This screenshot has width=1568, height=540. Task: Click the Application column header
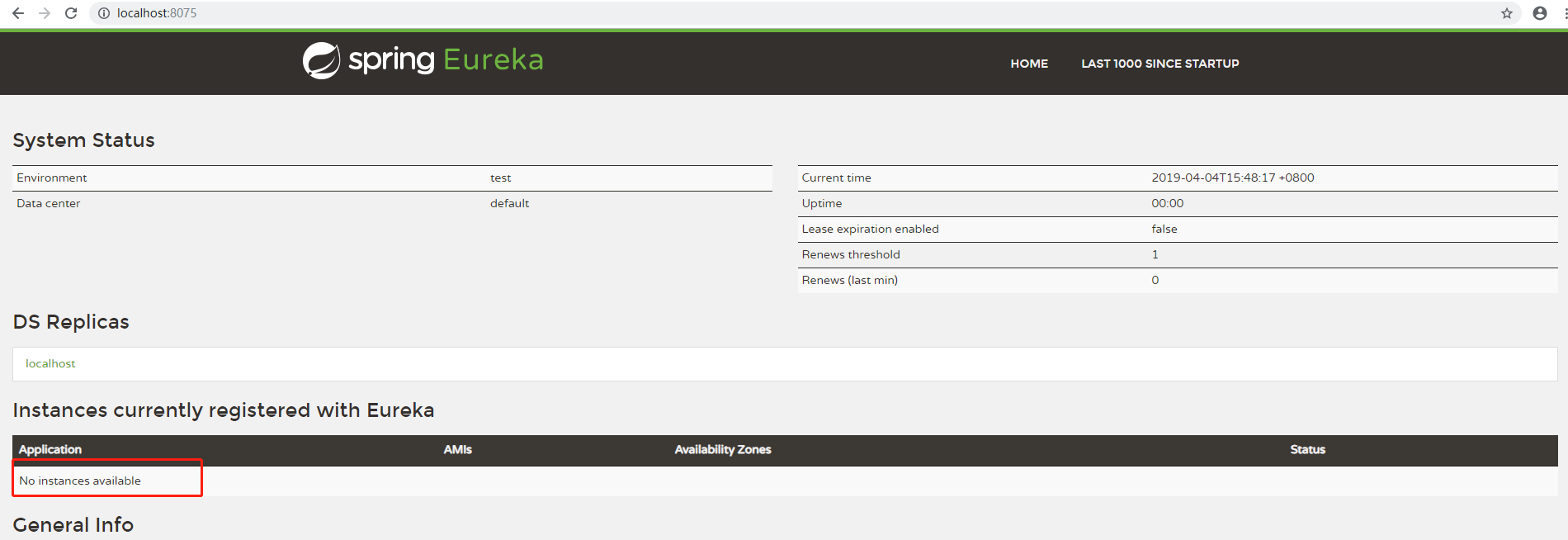pyautogui.click(x=50, y=449)
